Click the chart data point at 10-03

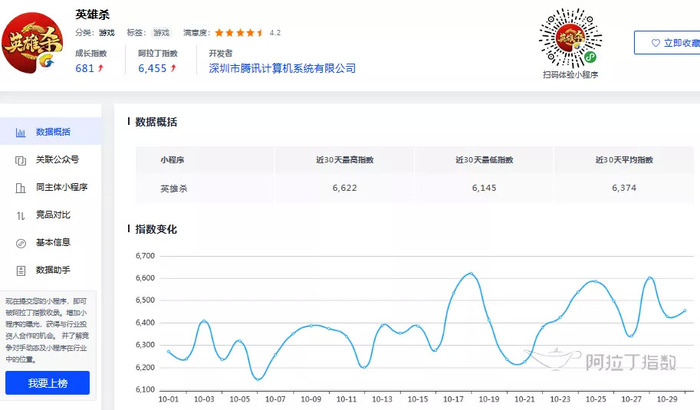pyautogui.click(x=204, y=321)
